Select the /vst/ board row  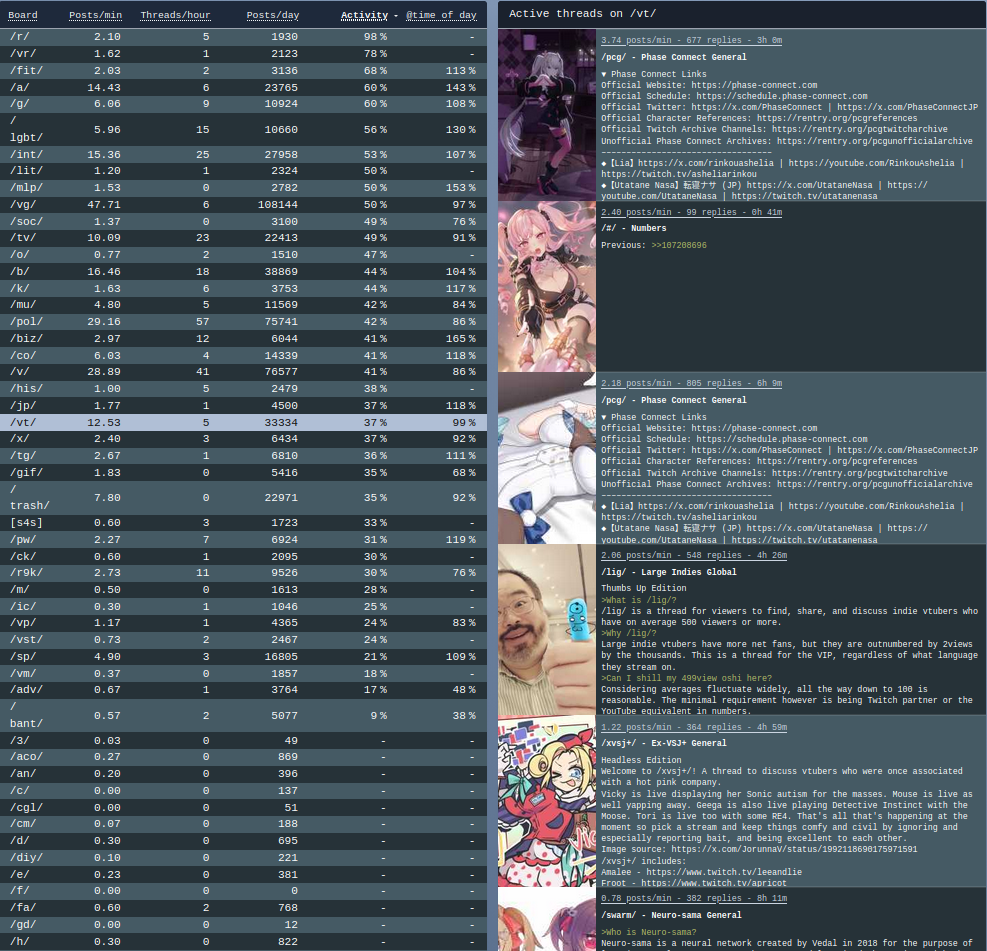tap(243, 639)
